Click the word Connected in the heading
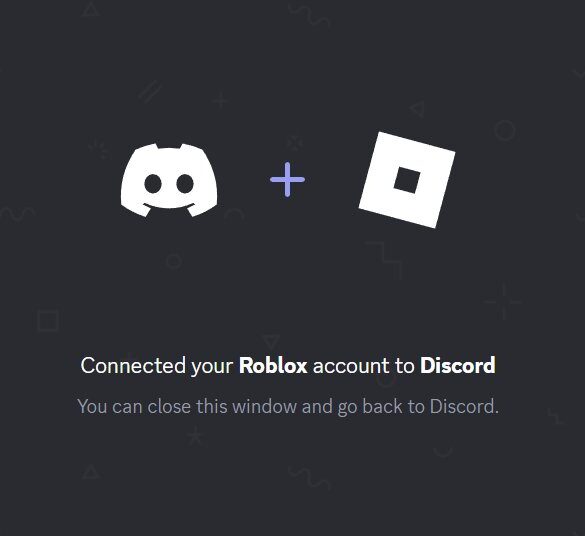 click(x=133, y=366)
